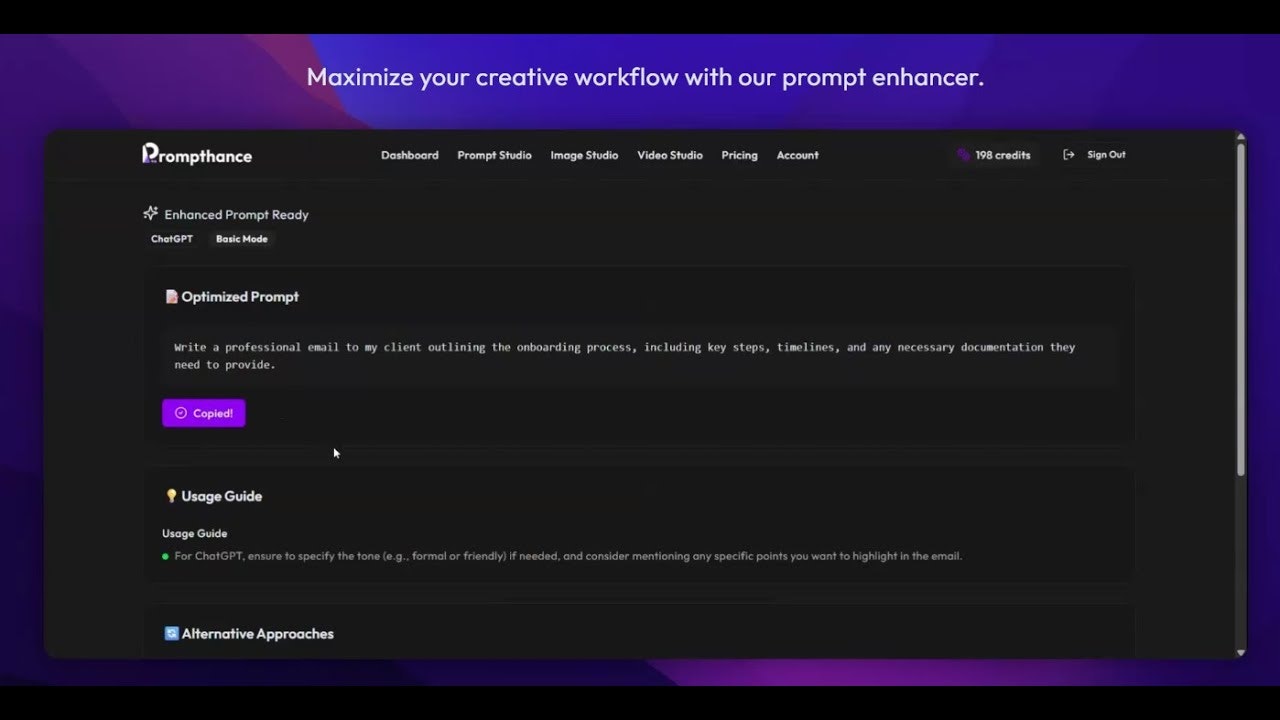Open the Account page
Viewport: 1280px width, 720px height.
[798, 155]
